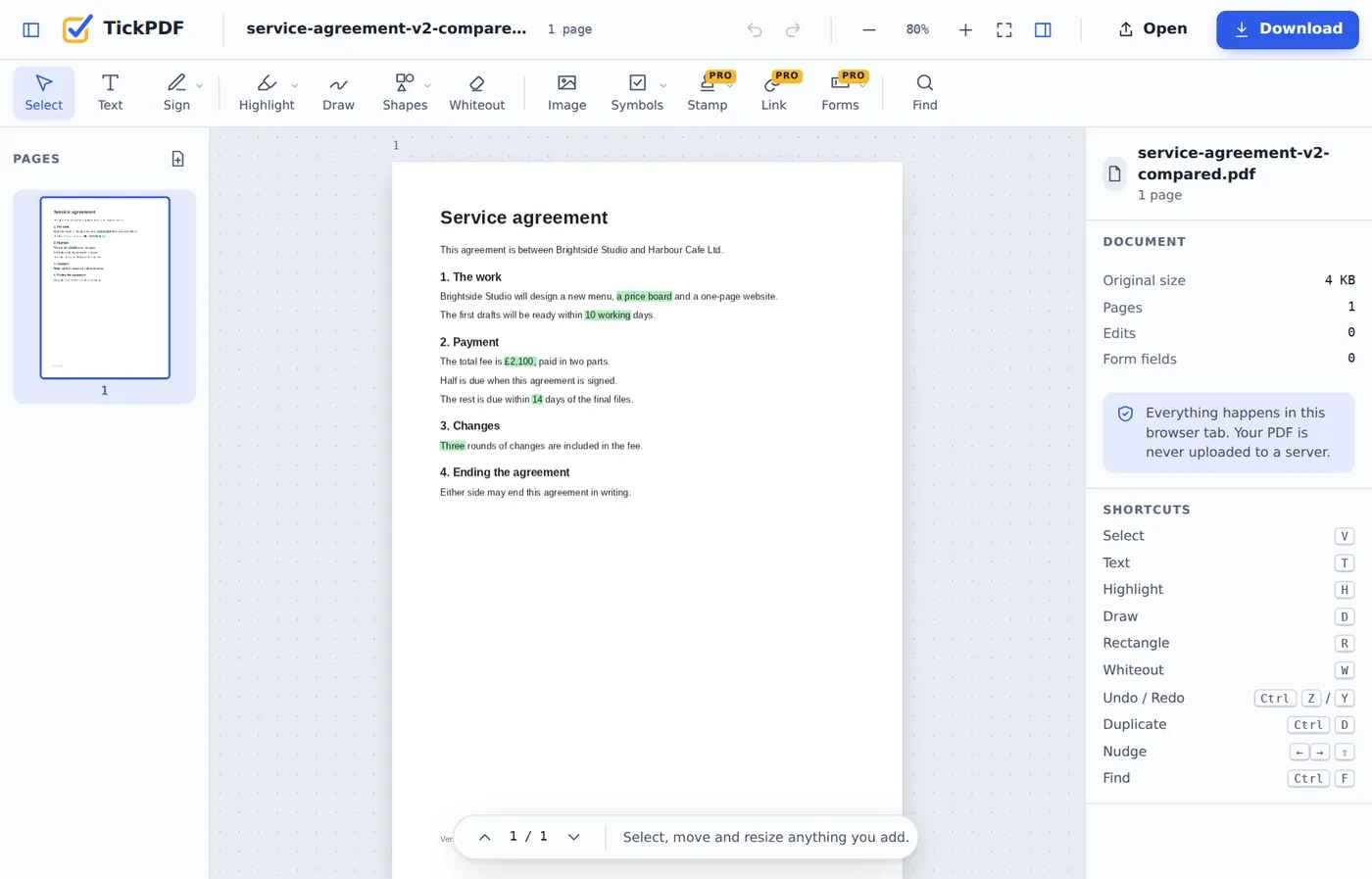Activate the Text tool
This screenshot has height=879, width=1372.
[x=110, y=93]
